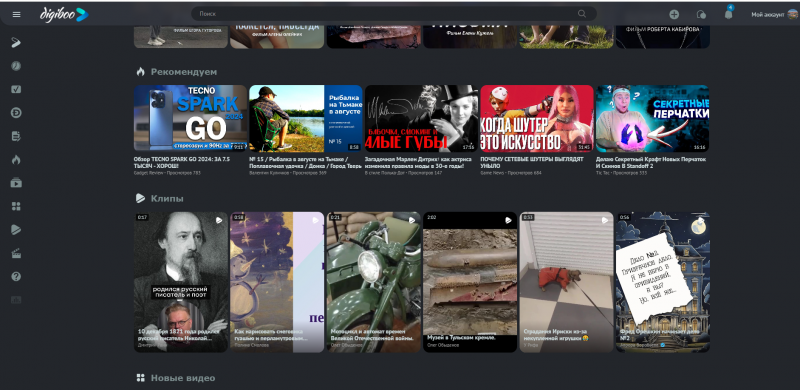The image size is (800, 390).
Task: Open title № 15 / Рыбалка в августе
Action: pyautogui.click(x=306, y=162)
